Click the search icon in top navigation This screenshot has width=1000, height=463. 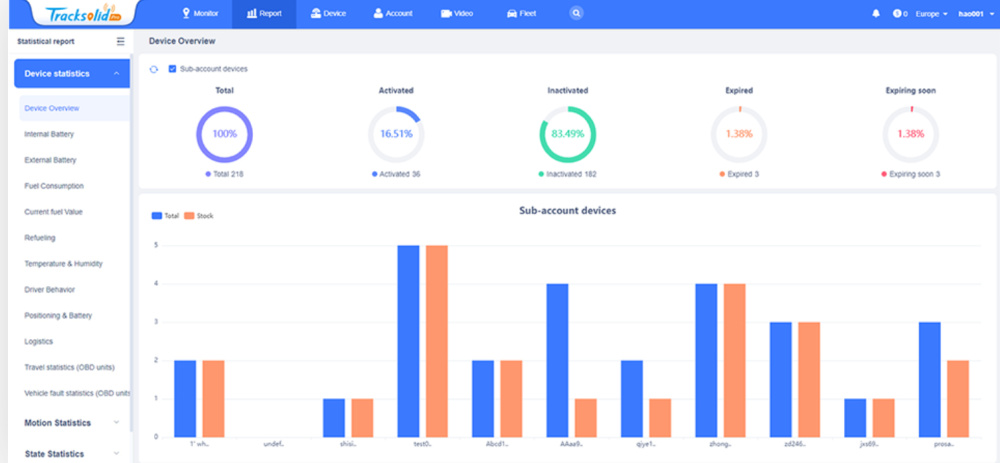pyautogui.click(x=576, y=14)
